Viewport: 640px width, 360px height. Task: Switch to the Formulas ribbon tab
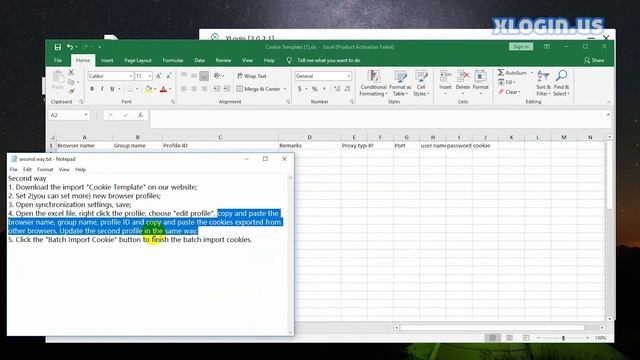173,60
